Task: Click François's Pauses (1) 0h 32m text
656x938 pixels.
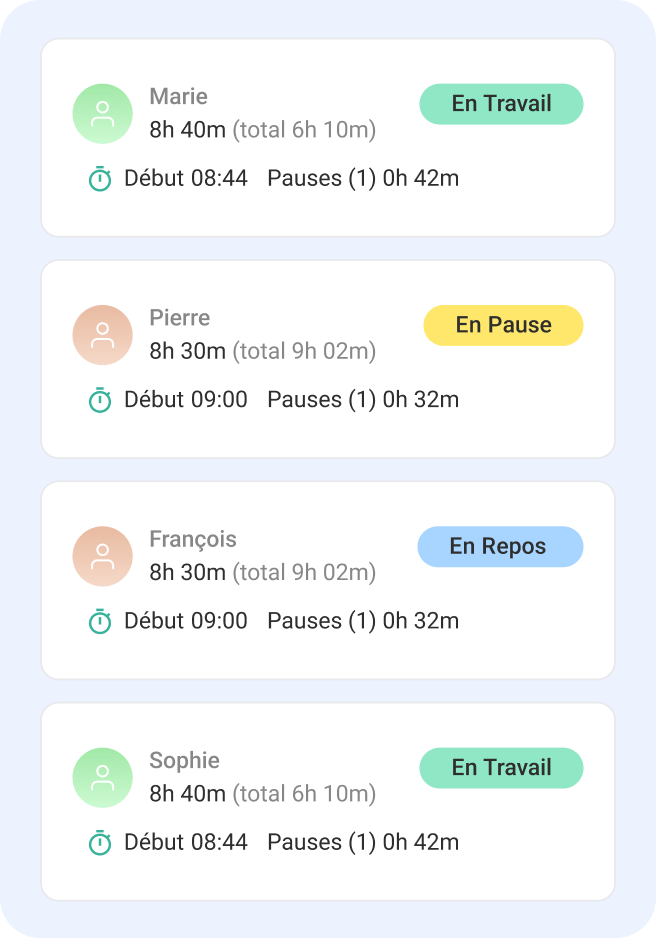Action: tap(363, 621)
